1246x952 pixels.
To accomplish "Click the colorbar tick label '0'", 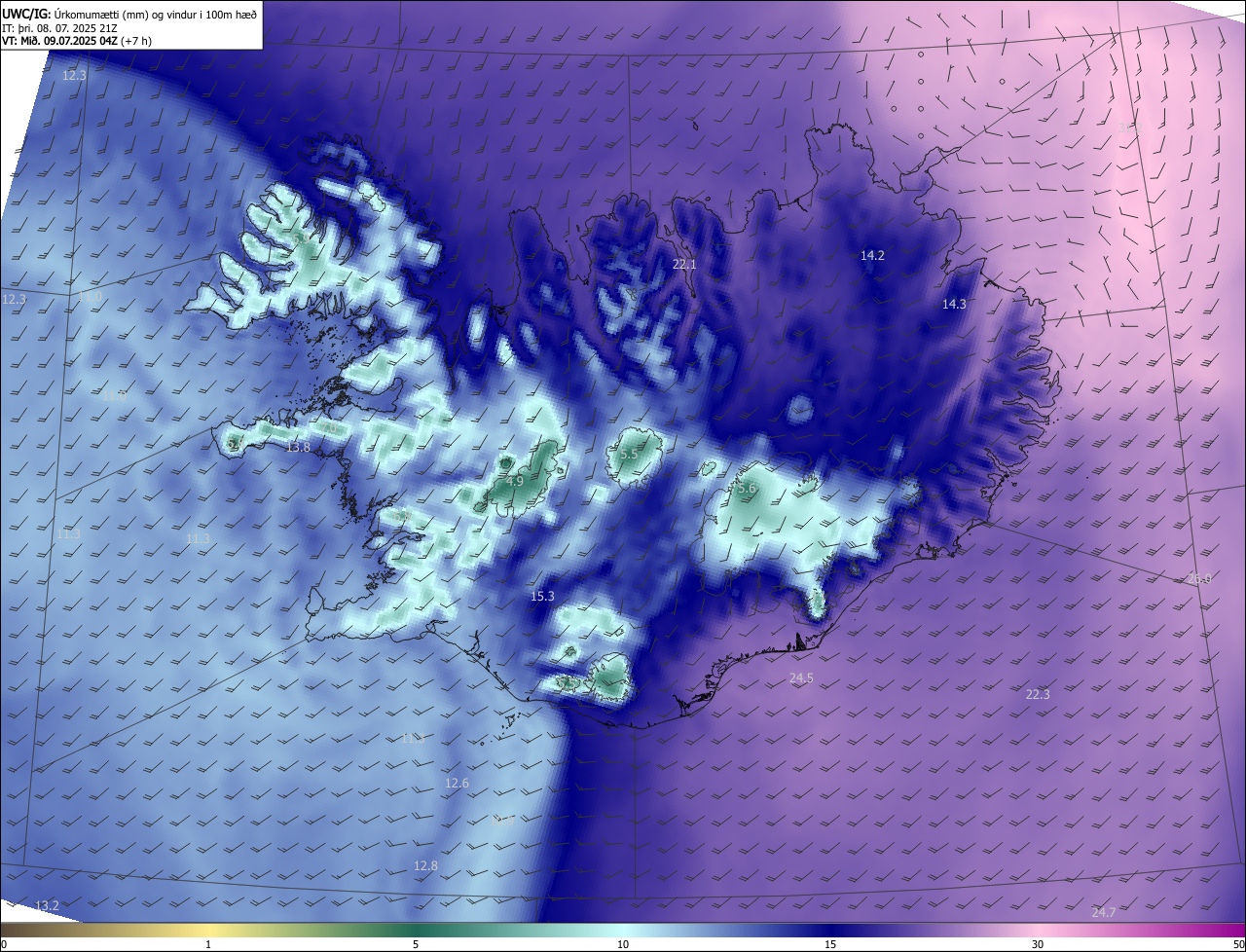I will [x=4, y=945].
